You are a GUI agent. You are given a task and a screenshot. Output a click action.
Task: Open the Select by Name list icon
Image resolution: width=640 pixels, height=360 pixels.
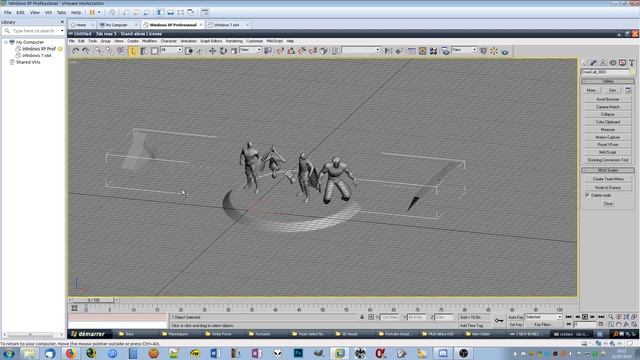(144, 51)
